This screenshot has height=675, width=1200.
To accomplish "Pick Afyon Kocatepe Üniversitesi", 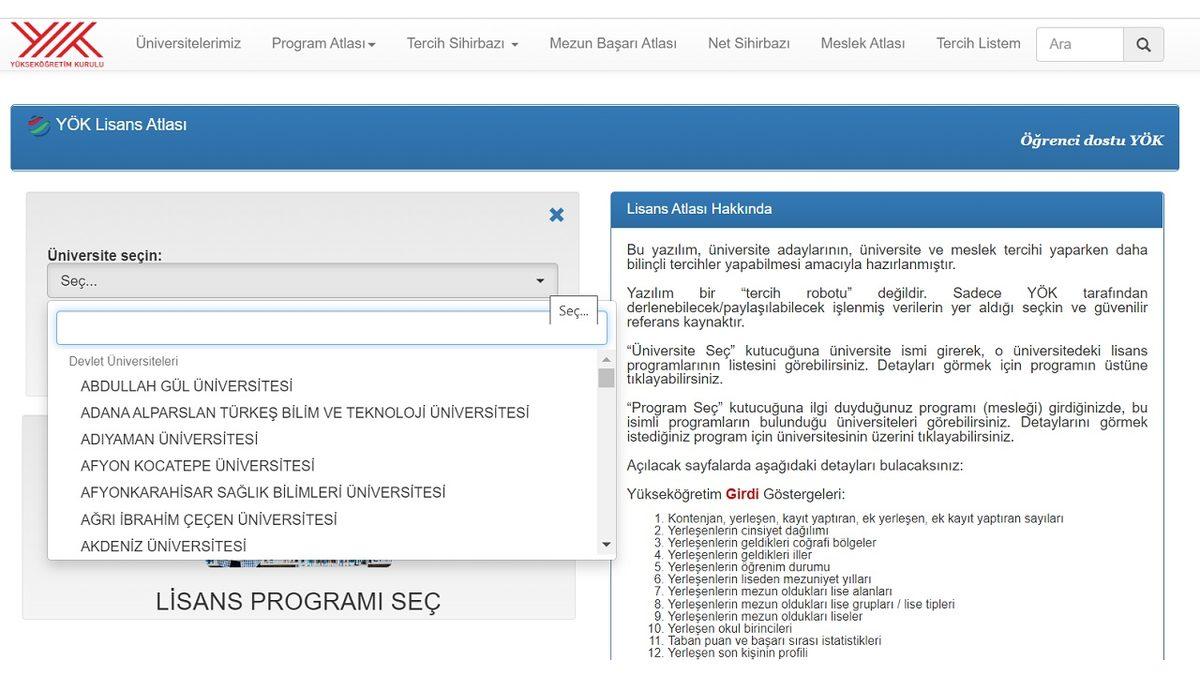I will pyautogui.click(x=197, y=466).
